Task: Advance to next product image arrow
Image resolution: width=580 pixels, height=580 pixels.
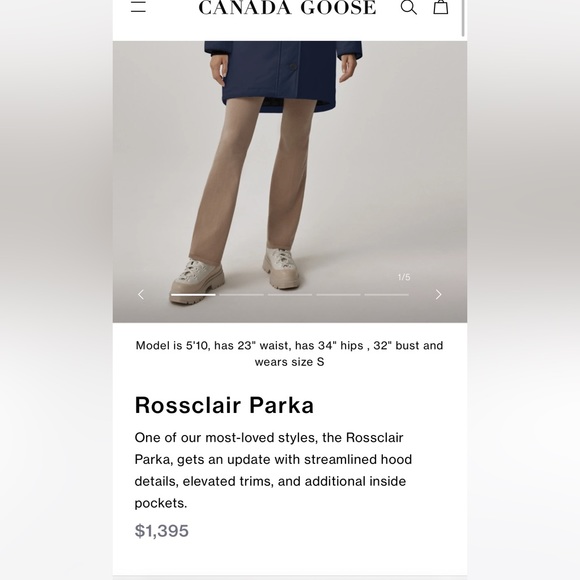Action: coord(438,294)
